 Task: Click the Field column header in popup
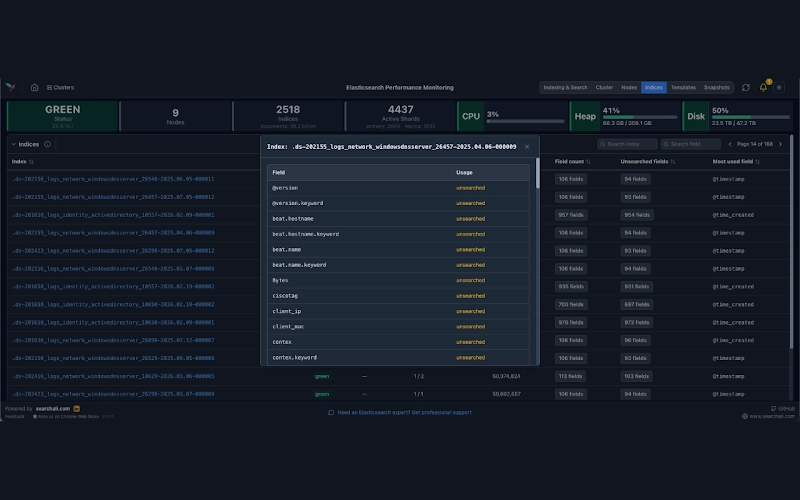click(x=279, y=172)
